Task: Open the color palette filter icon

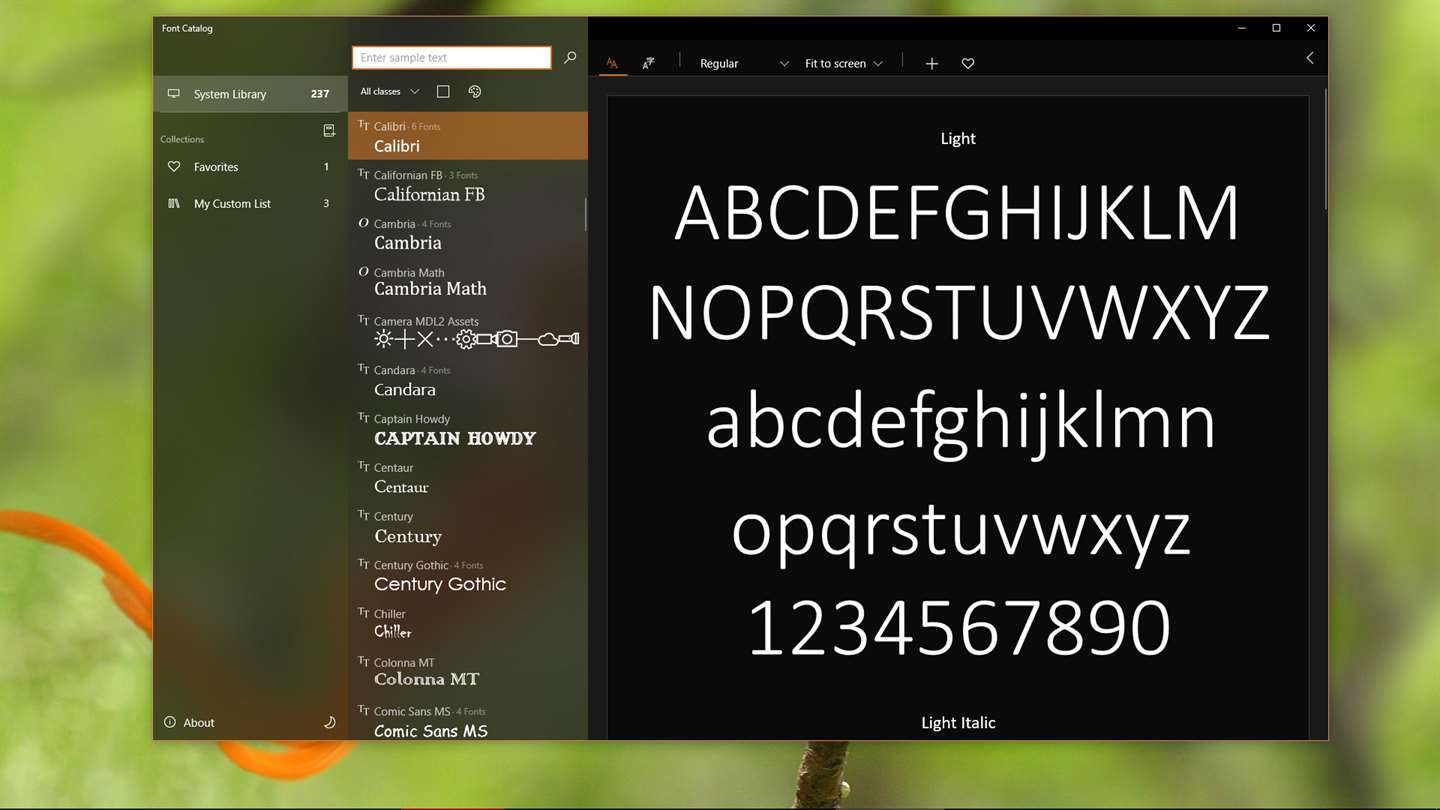Action: tap(475, 91)
